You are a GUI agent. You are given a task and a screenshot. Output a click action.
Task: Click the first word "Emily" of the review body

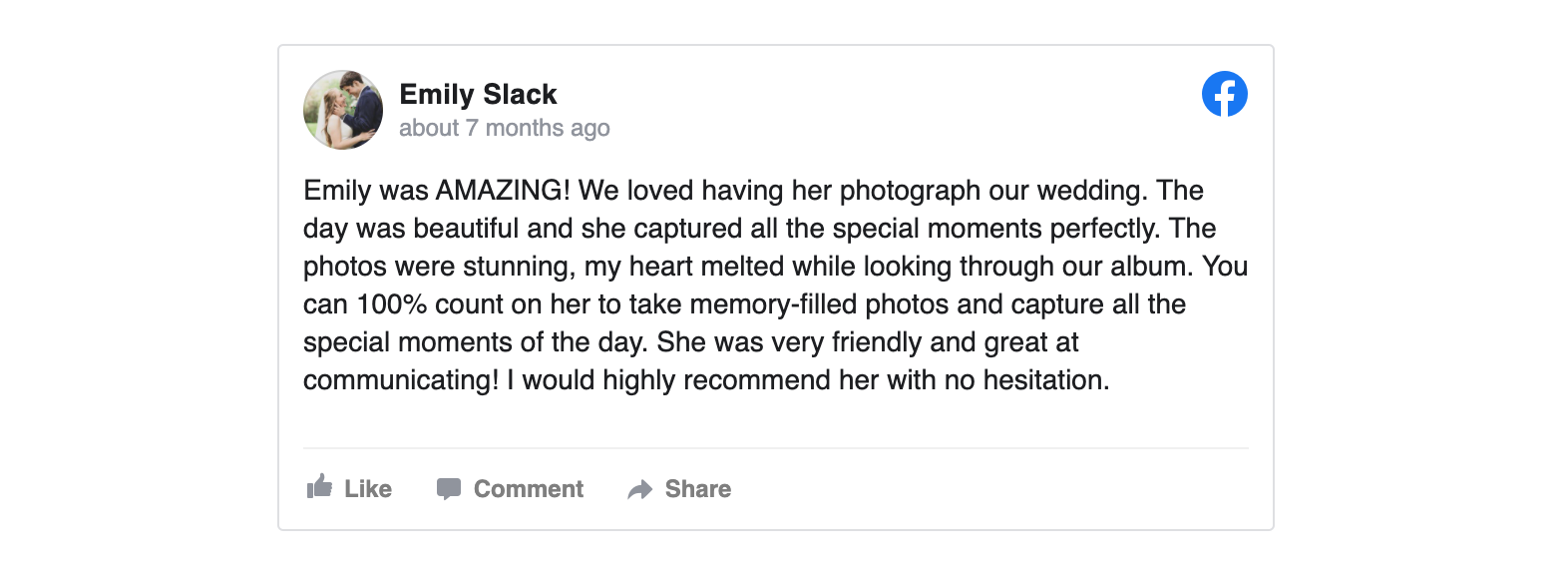(337, 190)
